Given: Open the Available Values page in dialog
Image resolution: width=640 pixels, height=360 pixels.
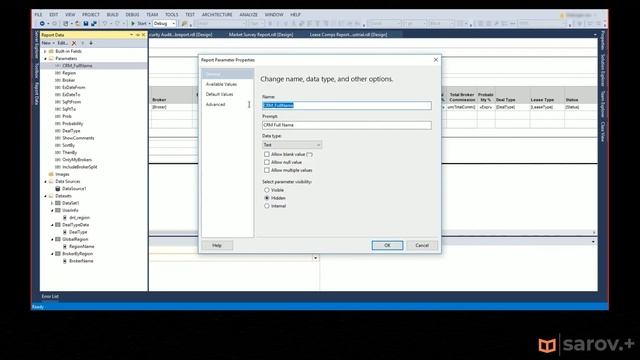Looking at the screenshot, I should [x=221, y=84].
